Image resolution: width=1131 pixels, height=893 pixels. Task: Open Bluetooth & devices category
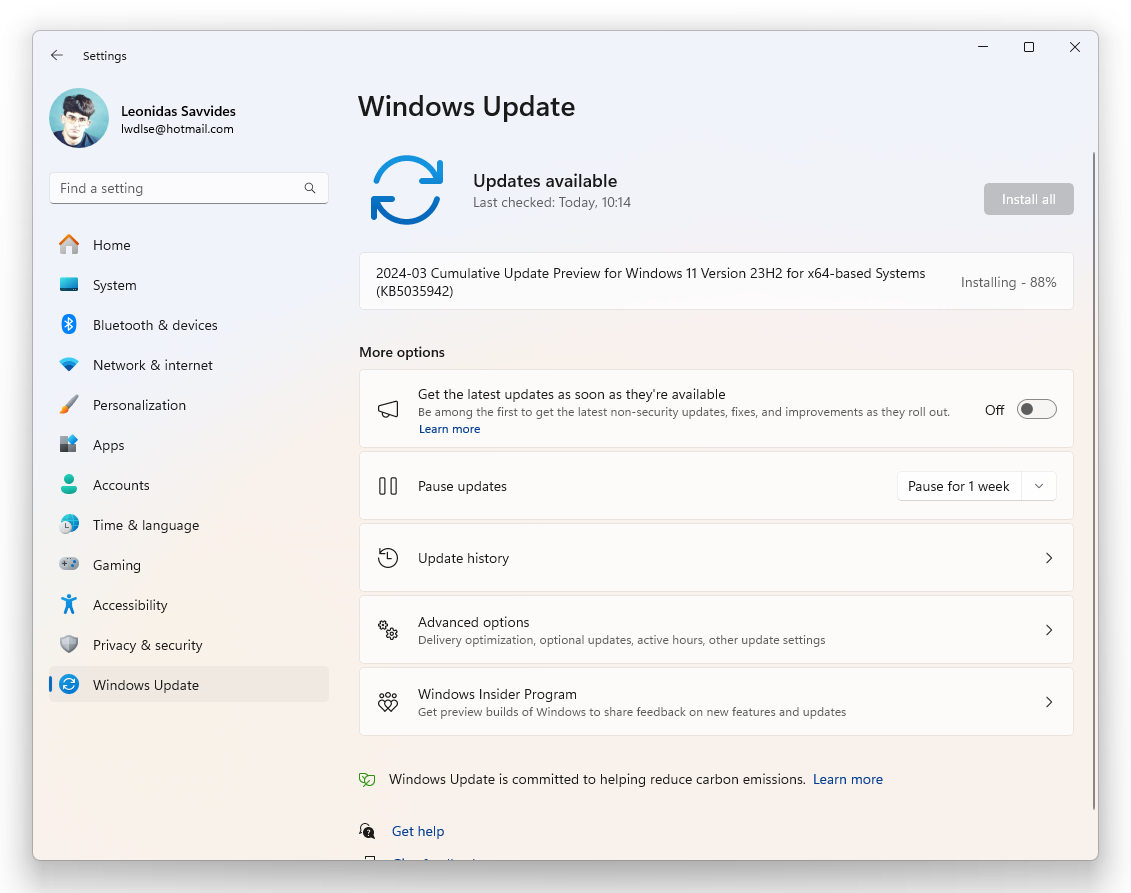(x=189, y=325)
